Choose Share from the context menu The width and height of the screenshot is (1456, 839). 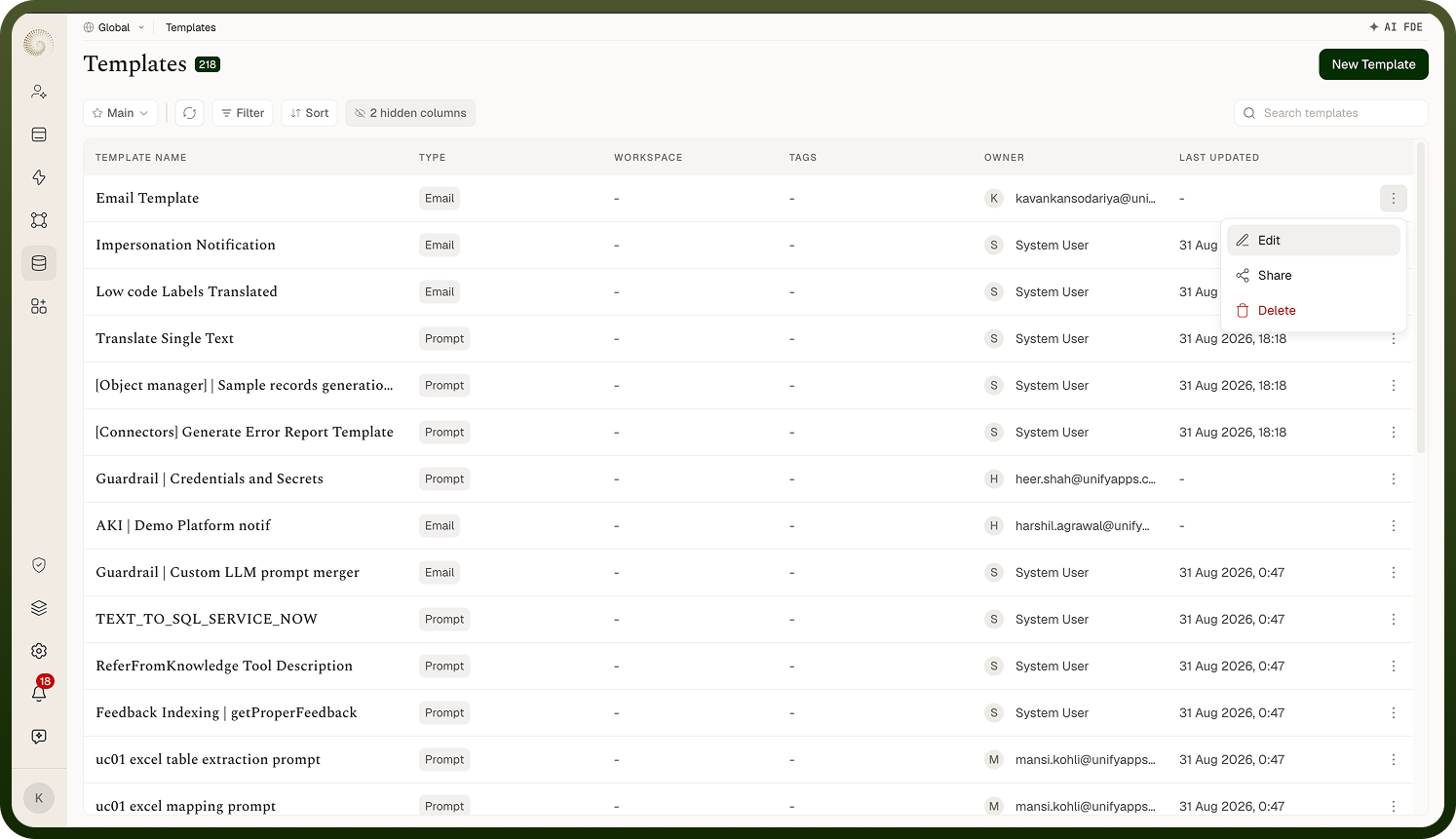tap(1313, 276)
